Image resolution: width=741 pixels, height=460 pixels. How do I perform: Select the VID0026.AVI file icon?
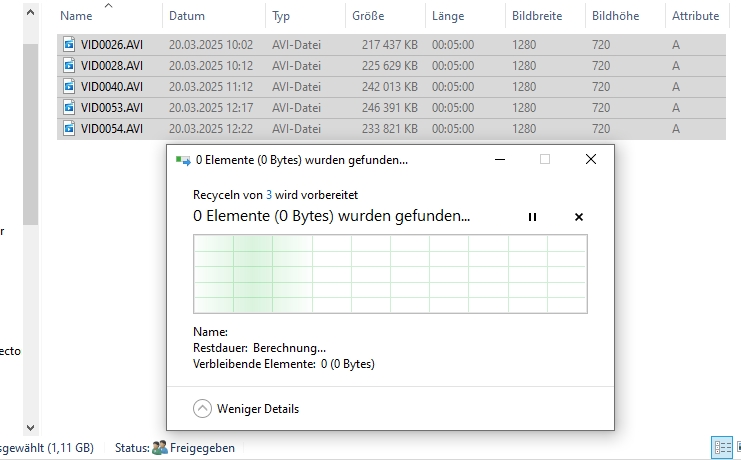point(69,44)
